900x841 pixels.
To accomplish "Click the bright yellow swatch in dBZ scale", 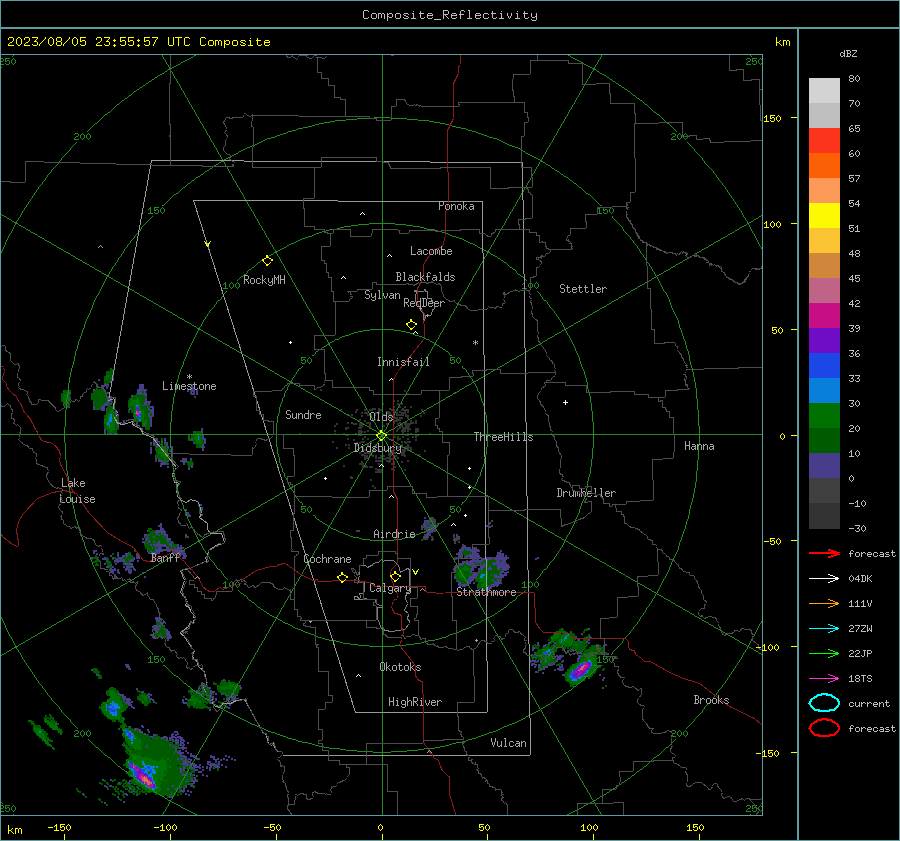I will [824, 215].
